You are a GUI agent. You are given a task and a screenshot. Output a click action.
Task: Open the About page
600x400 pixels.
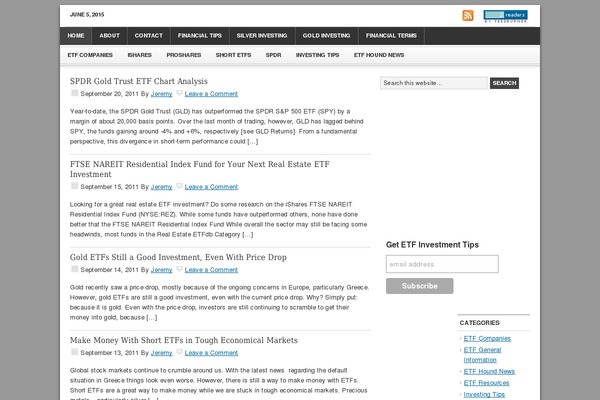tap(109, 36)
